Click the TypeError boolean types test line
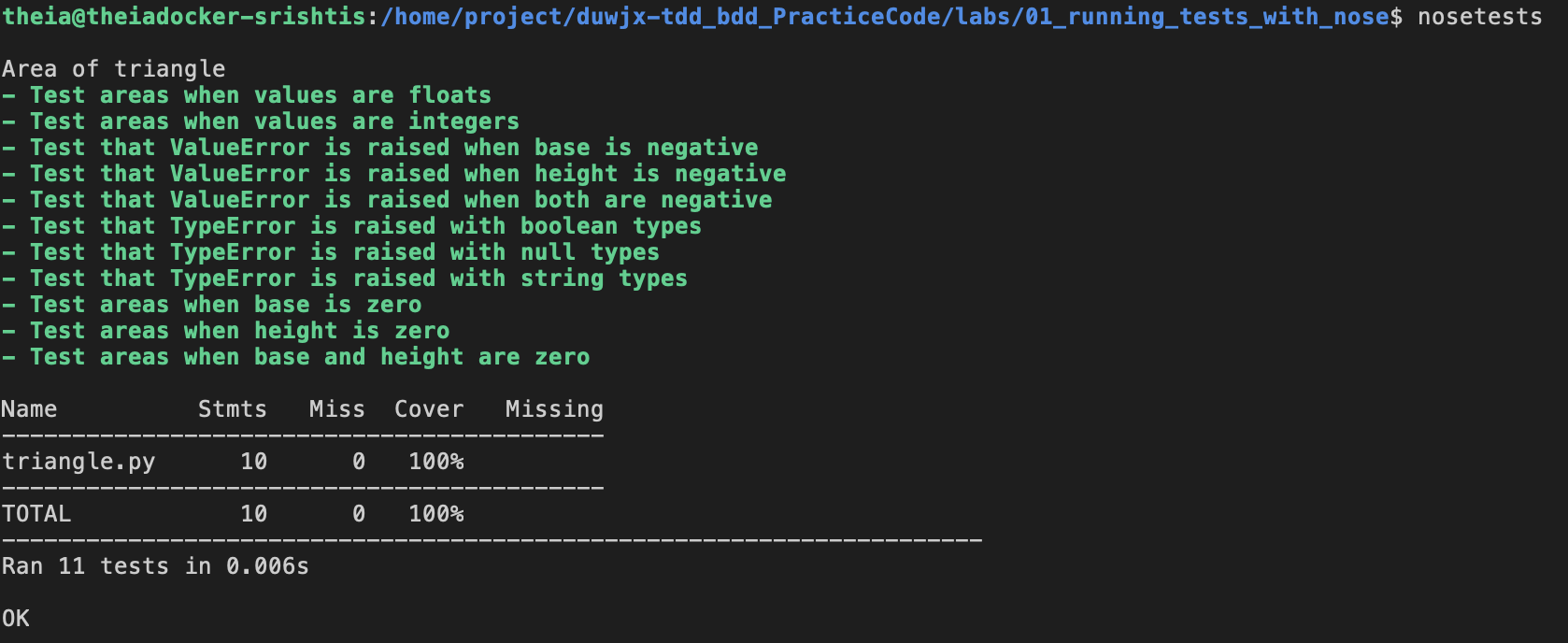The height and width of the screenshot is (643, 1568). (351, 226)
